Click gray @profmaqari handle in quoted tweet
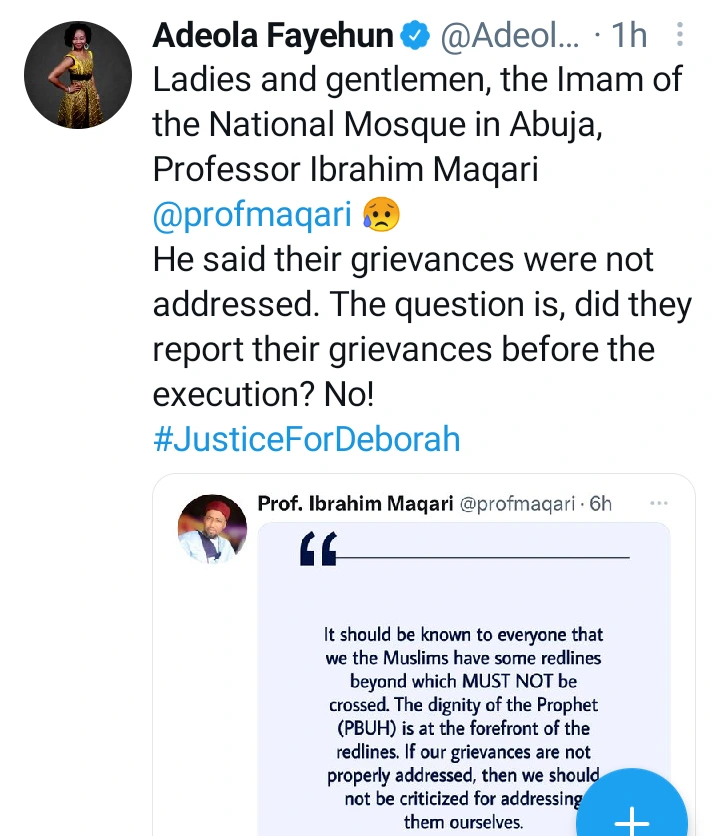Screen dimensions: 720x836 [x=520, y=503]
